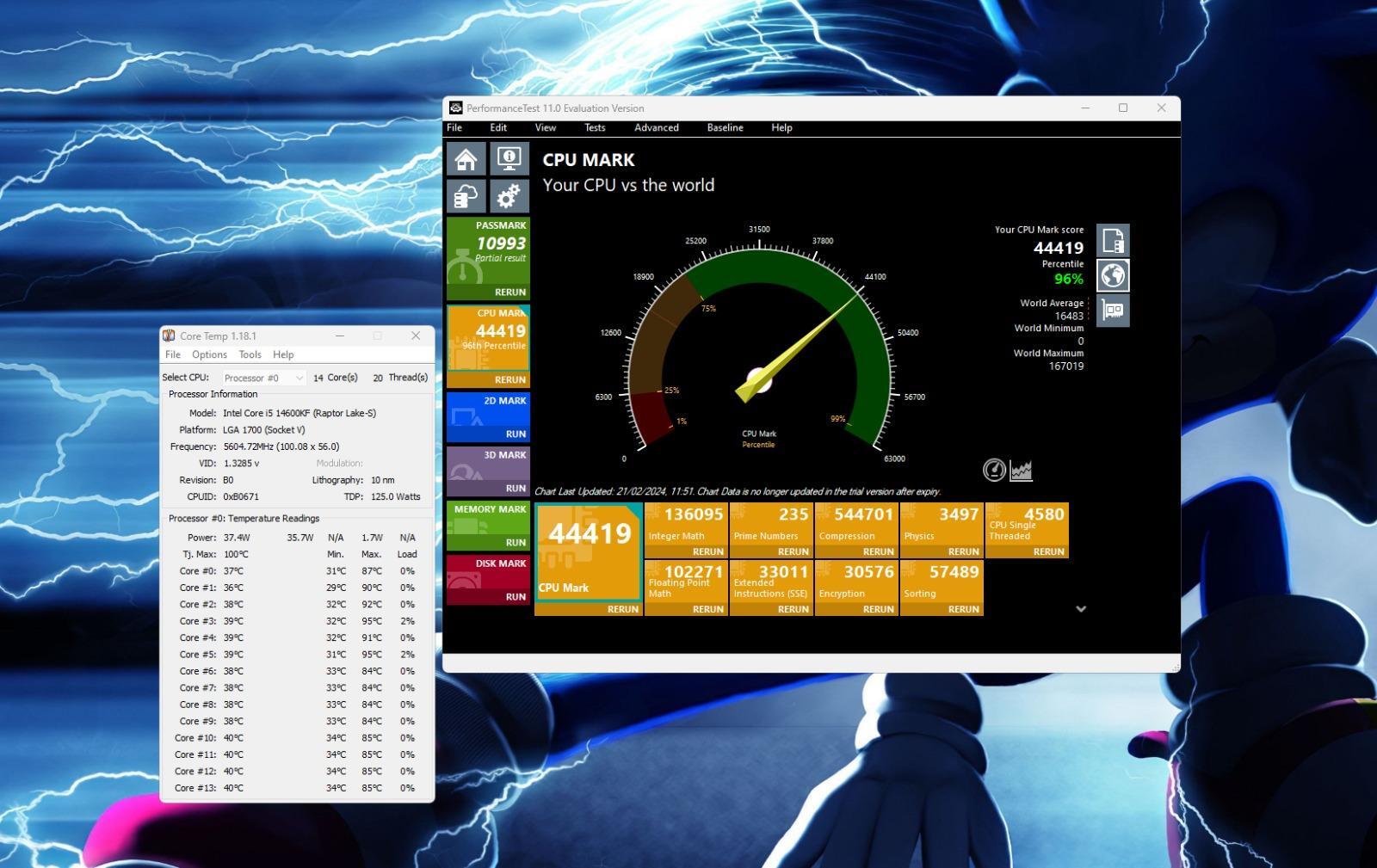The height and width of the screenshot is (868, 1377).
Task: Rerun the CPU Mark sidebar test
Action: (509, 379)
